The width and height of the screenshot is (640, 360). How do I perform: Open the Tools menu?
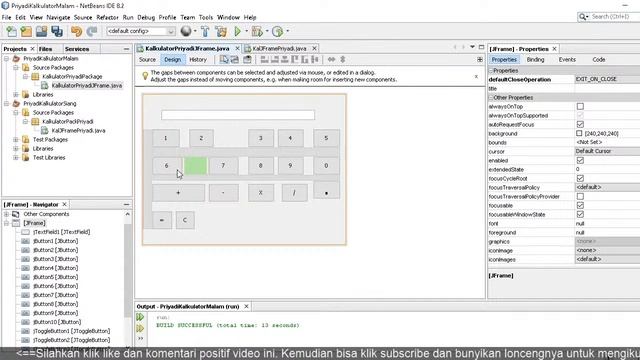point(206,18)
